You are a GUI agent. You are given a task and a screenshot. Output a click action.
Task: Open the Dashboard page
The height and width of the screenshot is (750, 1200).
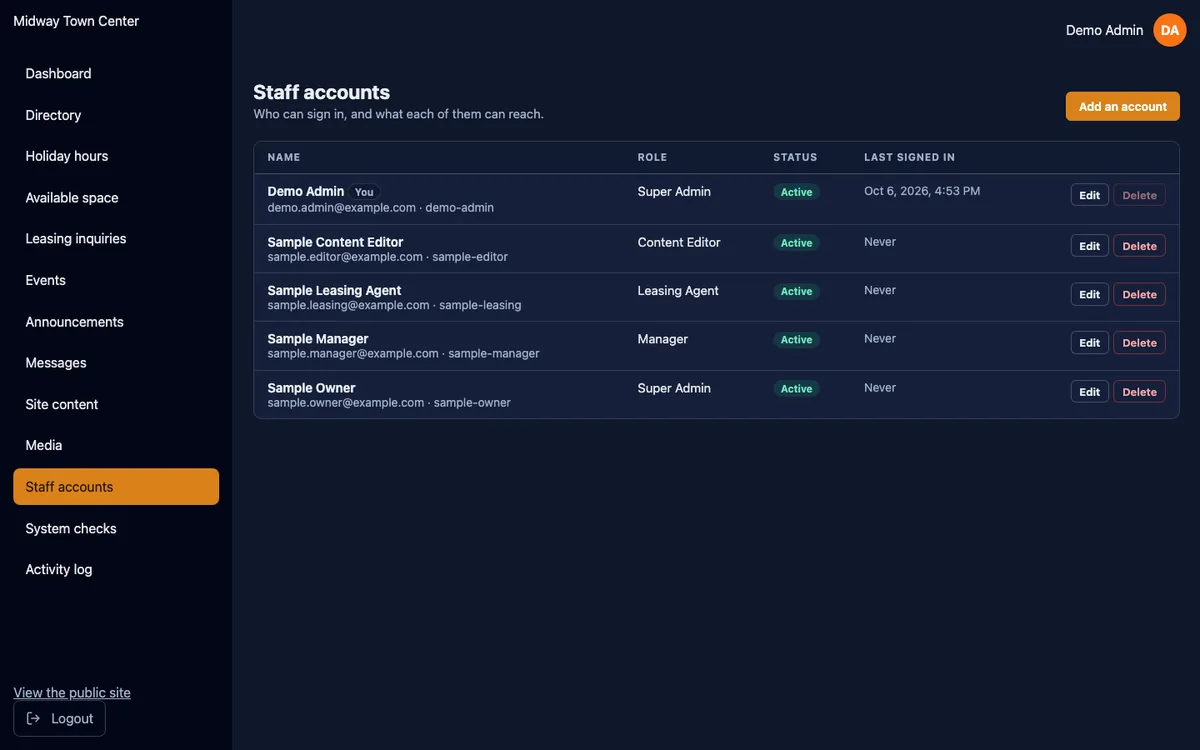pyautogui.click(x=116, y=74)
